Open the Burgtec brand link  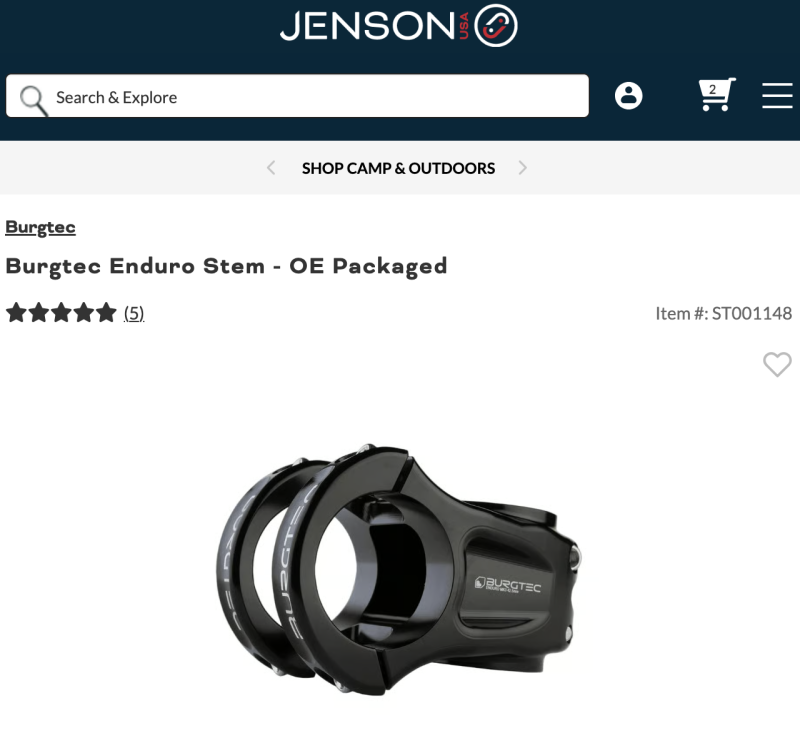(40, 228)
